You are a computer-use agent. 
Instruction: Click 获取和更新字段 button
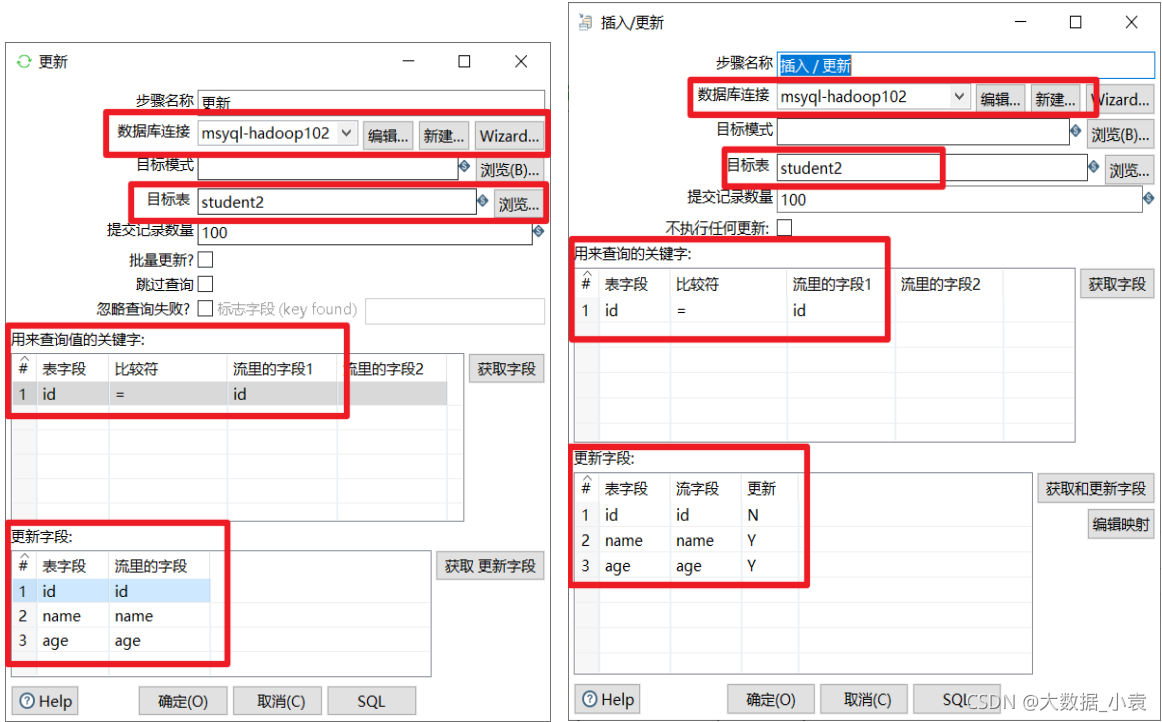point(1095,488)
